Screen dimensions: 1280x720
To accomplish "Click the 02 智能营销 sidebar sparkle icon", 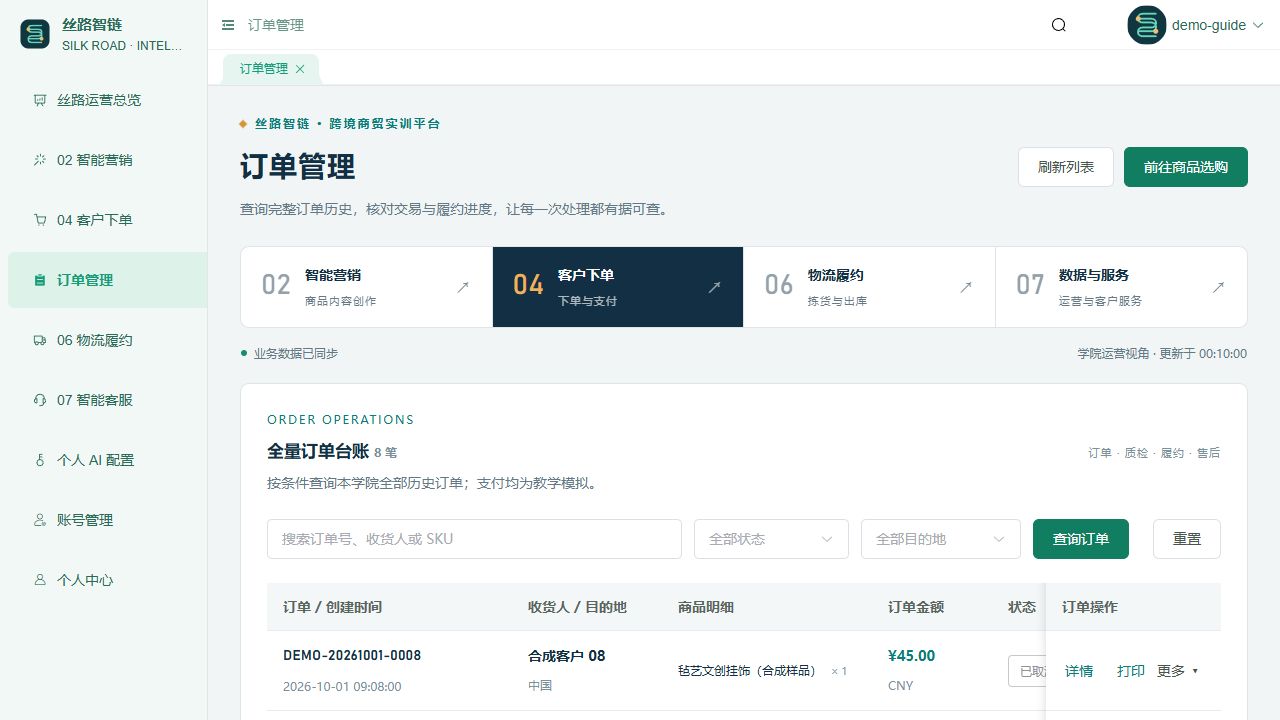I will tap(40, 160).
